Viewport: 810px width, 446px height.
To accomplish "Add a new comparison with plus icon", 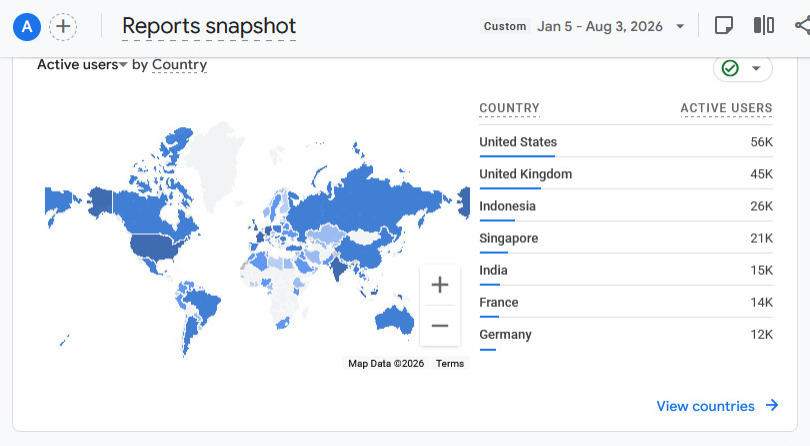I will coord(63,26).
